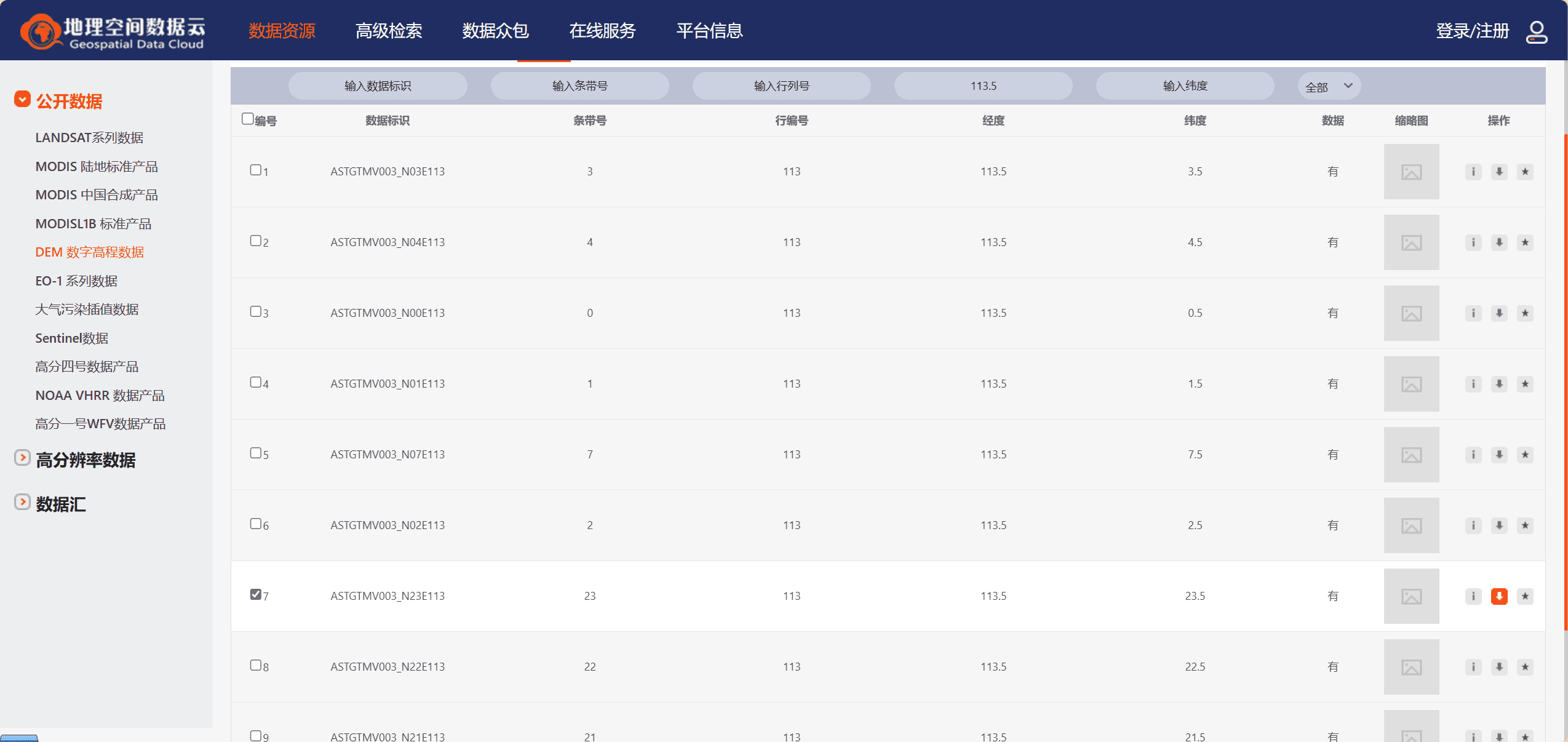Viewport: 1568px width, 742px height.
Task: Click the user profile icon
Action: [1536, 31]
